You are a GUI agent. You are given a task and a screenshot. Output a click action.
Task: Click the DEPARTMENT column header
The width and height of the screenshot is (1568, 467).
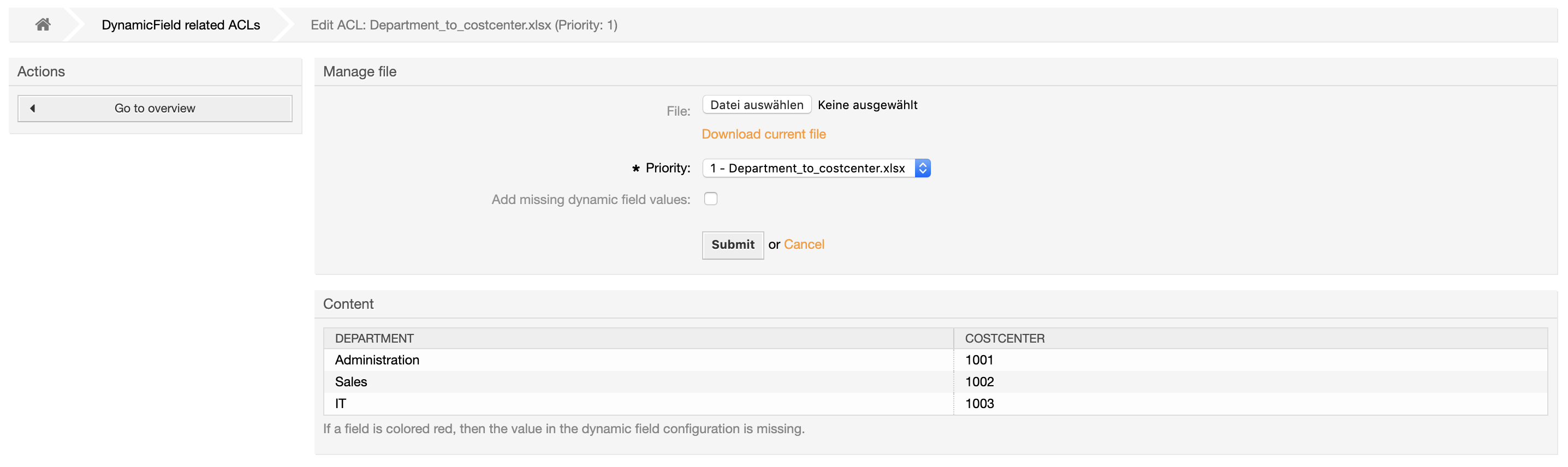374,338
